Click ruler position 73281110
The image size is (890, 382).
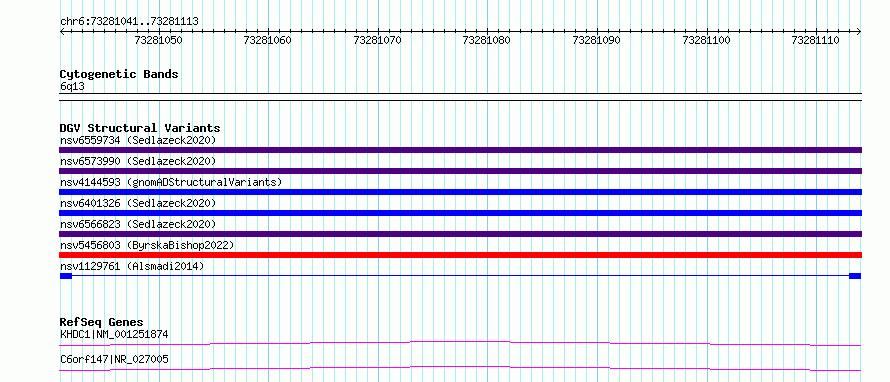click(x=816, y=40)
